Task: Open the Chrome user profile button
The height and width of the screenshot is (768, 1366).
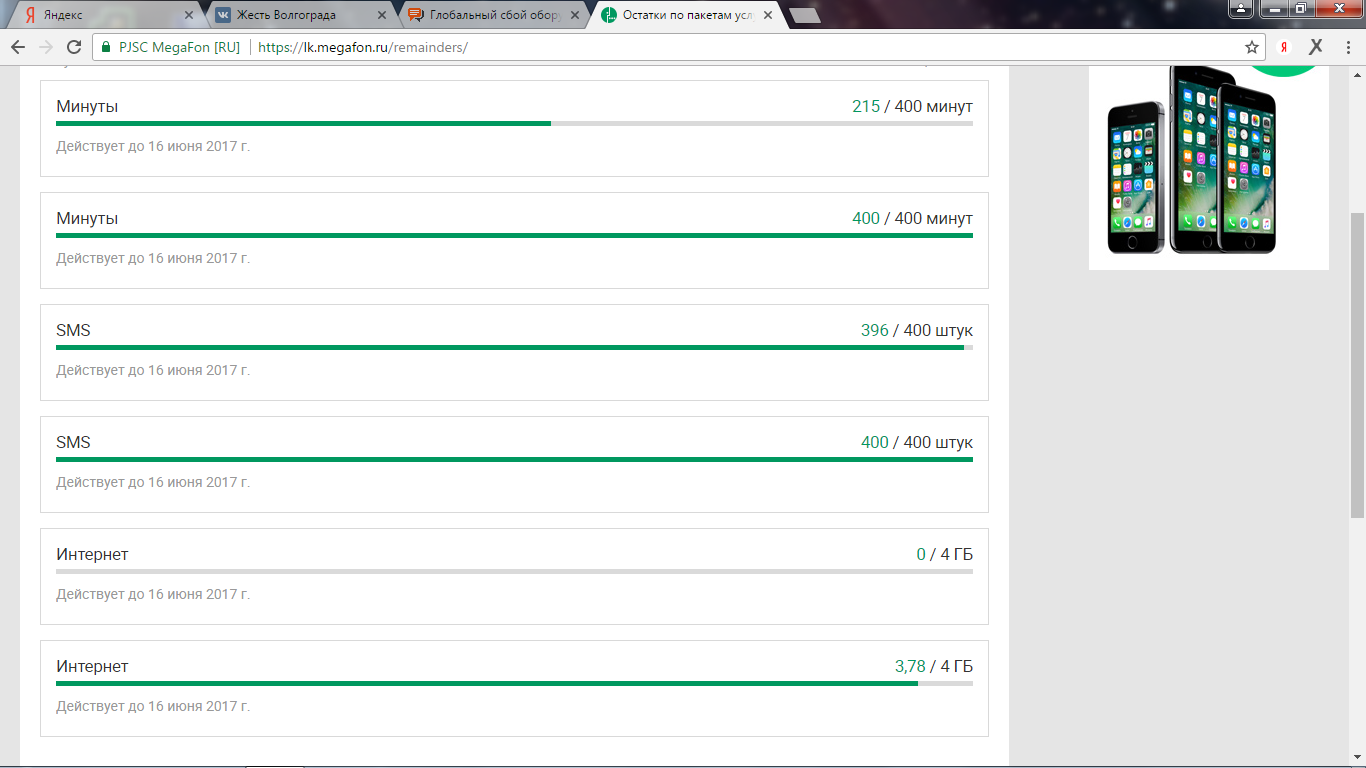Action: [x=1240, y=8]
